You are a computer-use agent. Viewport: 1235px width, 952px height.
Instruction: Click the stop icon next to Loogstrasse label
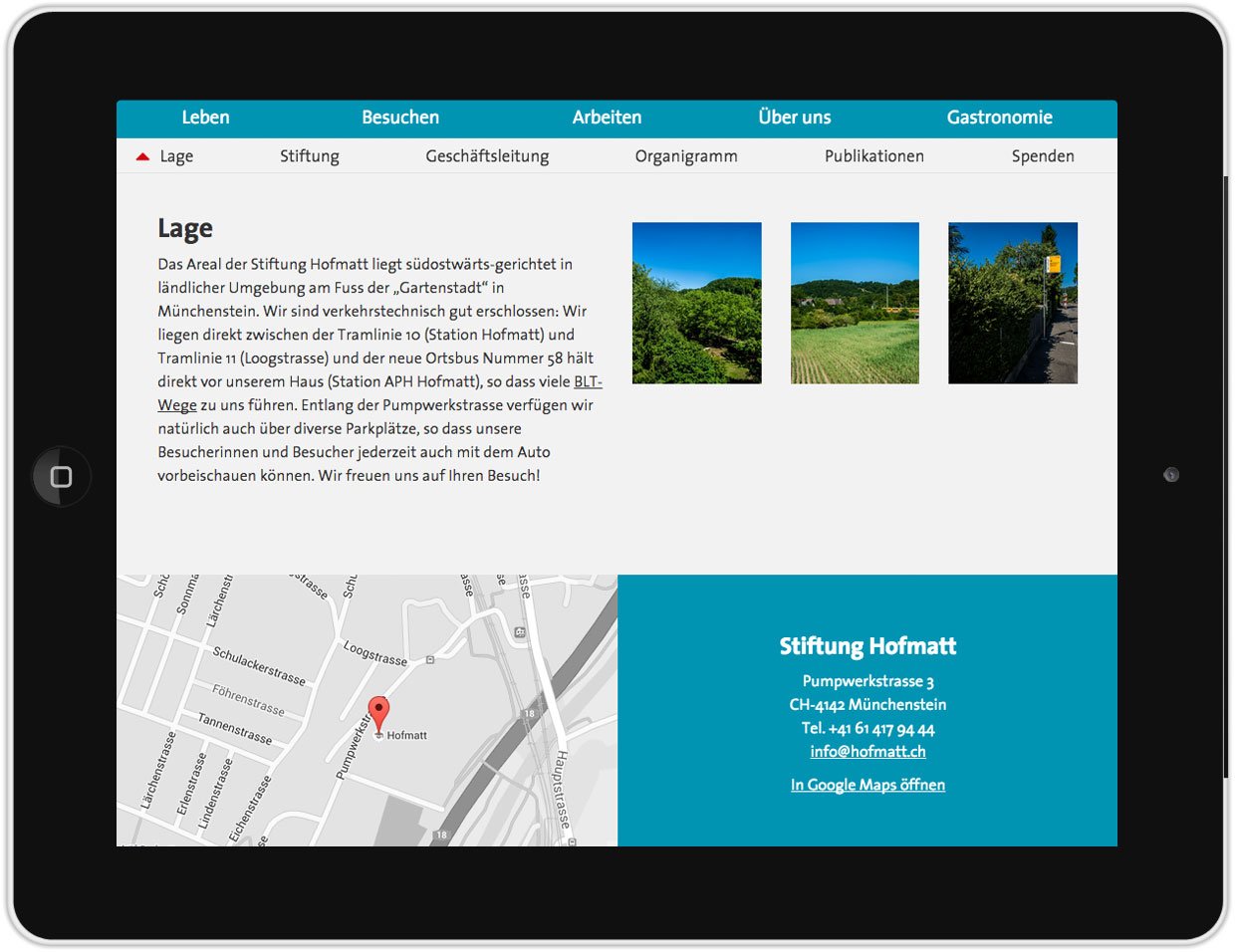pos(430,659)
